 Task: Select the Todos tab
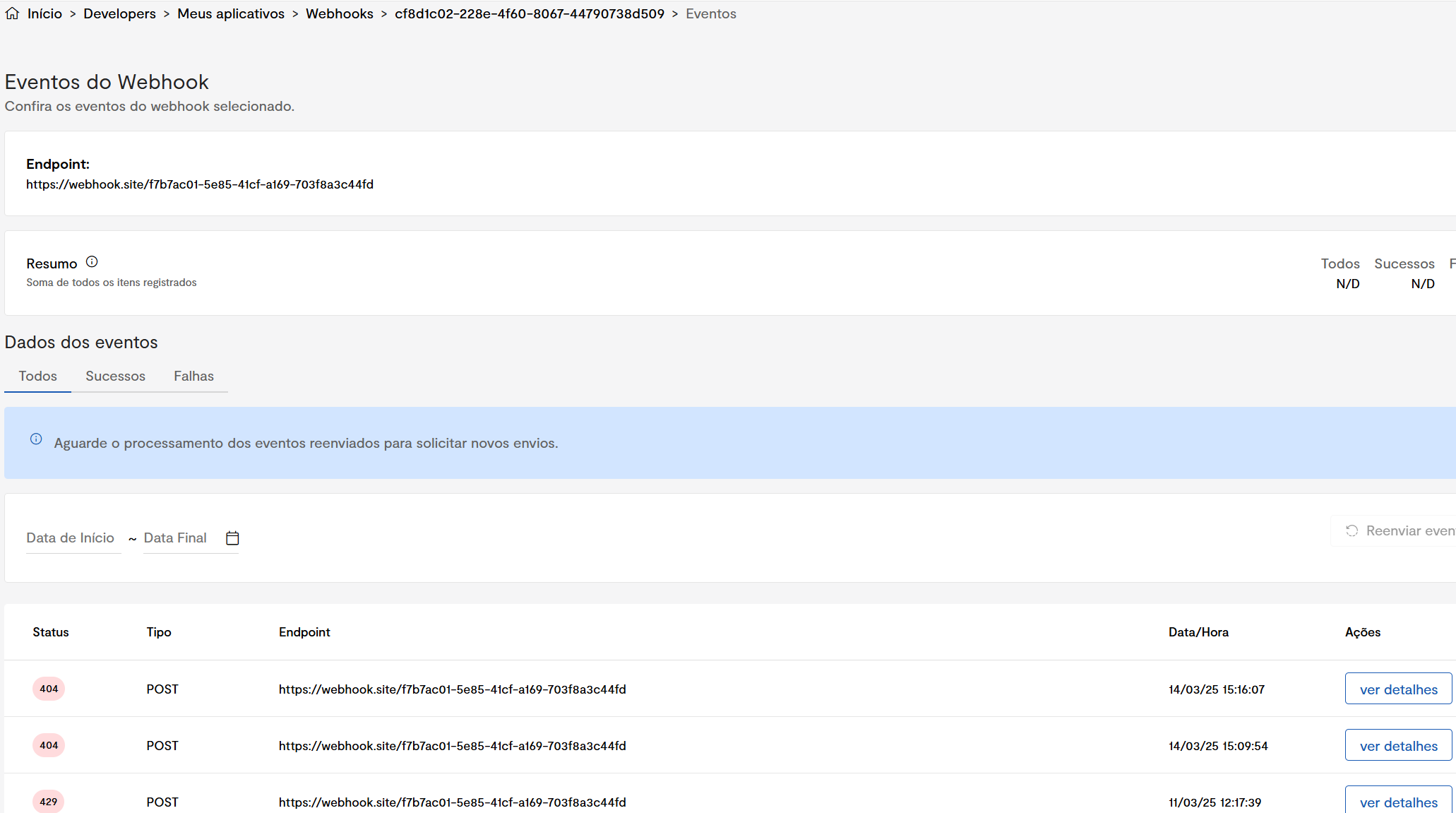click(x=37, y=376)
